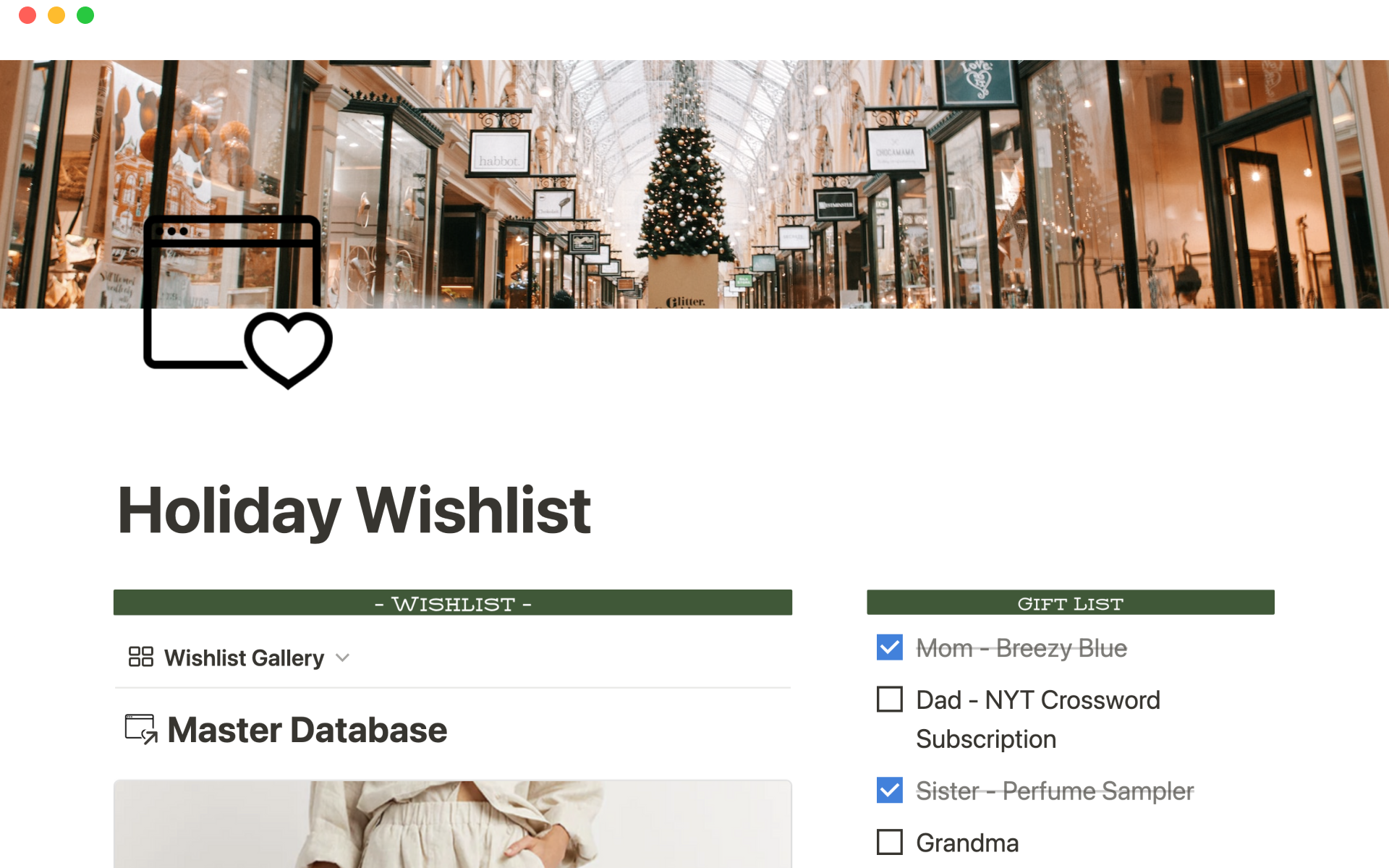Screen dimensions: 1389x868
Task: Click the Holiday Wishlist page title
Action: pos(354,511)
